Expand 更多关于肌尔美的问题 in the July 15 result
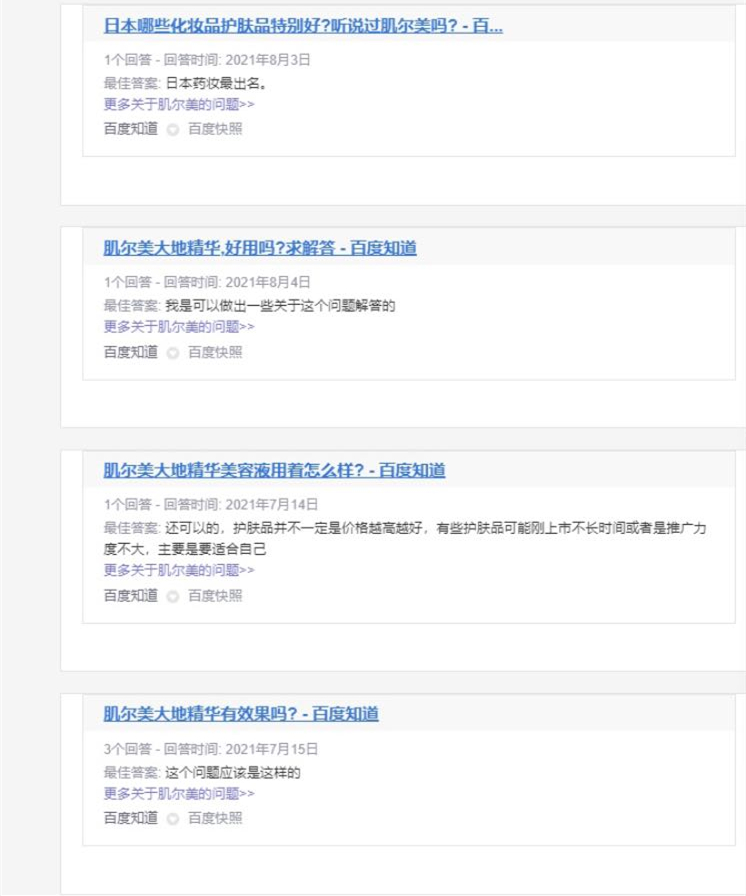 [179, 794]
